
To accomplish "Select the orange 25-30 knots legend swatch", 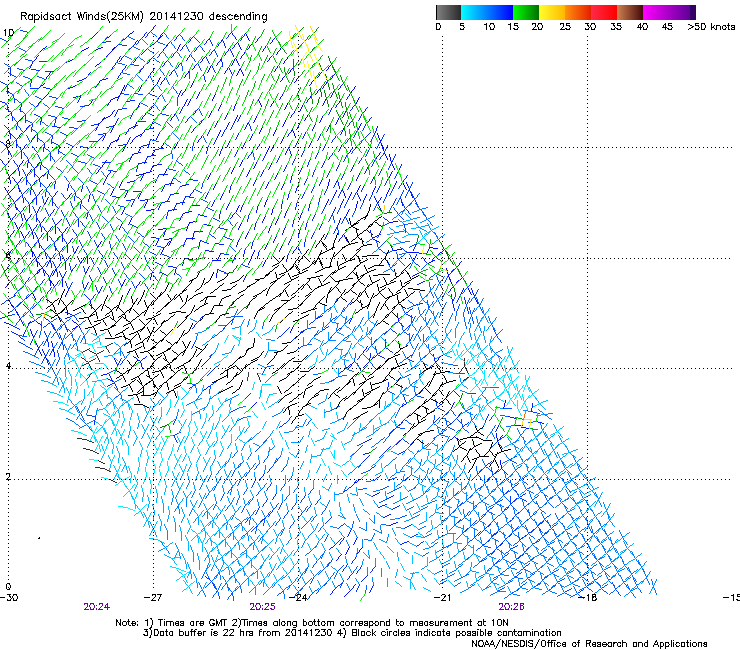I will pos(578,12).
